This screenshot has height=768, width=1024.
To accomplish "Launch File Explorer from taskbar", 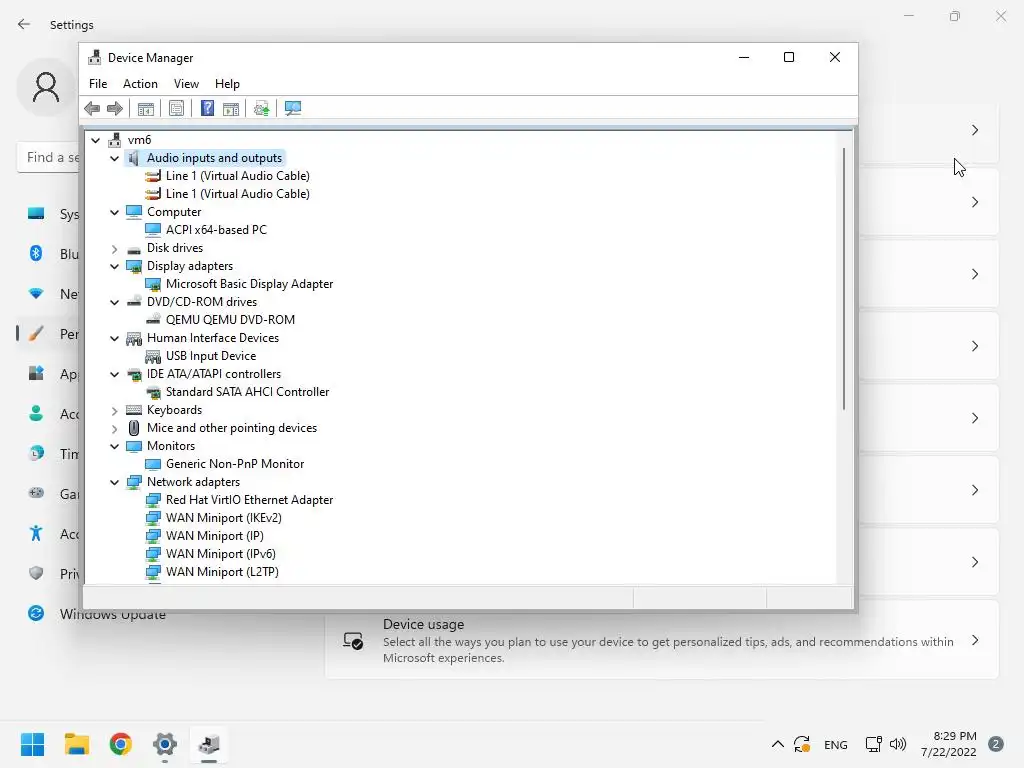I will [76, 744].
